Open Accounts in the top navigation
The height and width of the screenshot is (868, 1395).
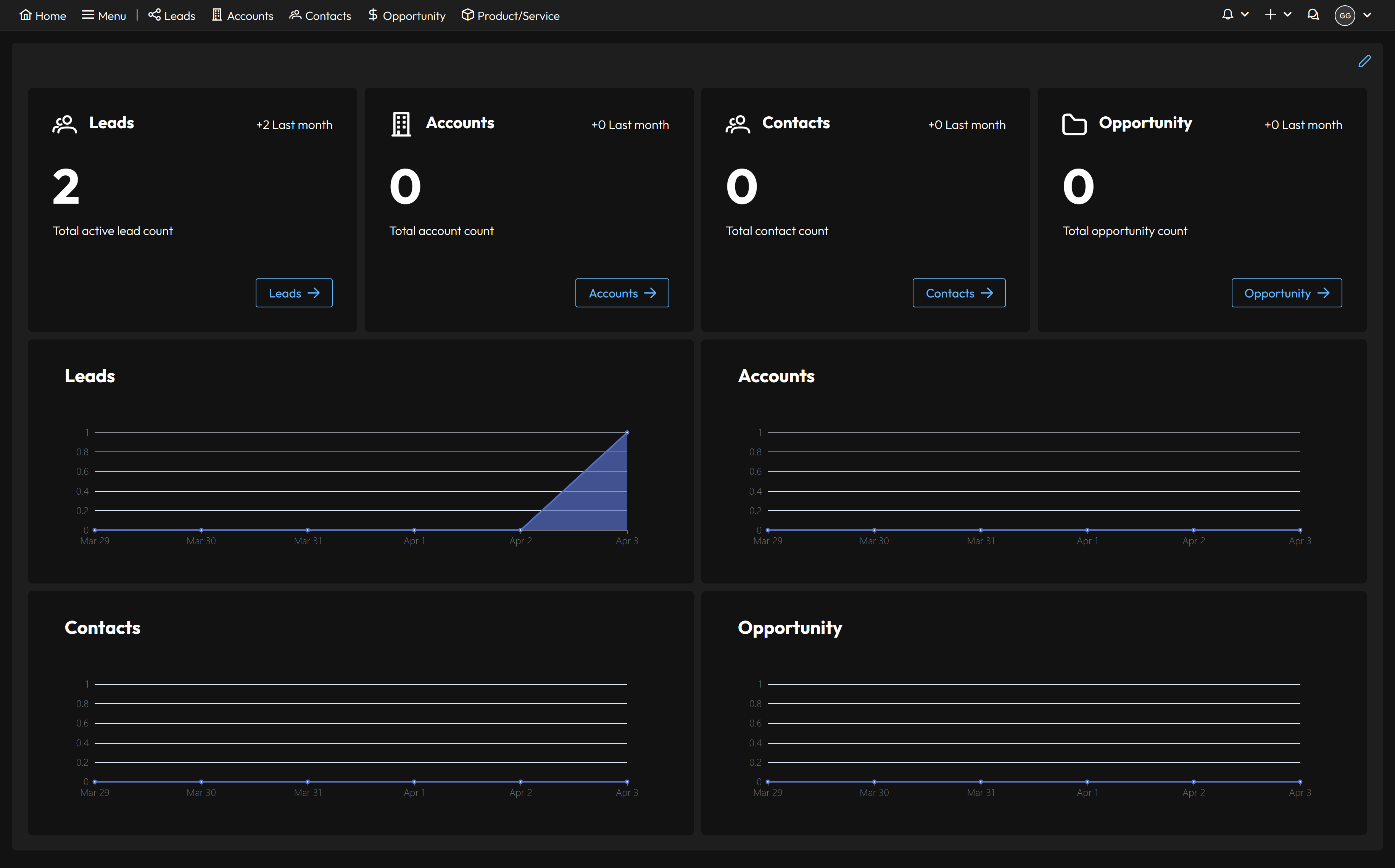pyautogui.click(x=242, y=16)
